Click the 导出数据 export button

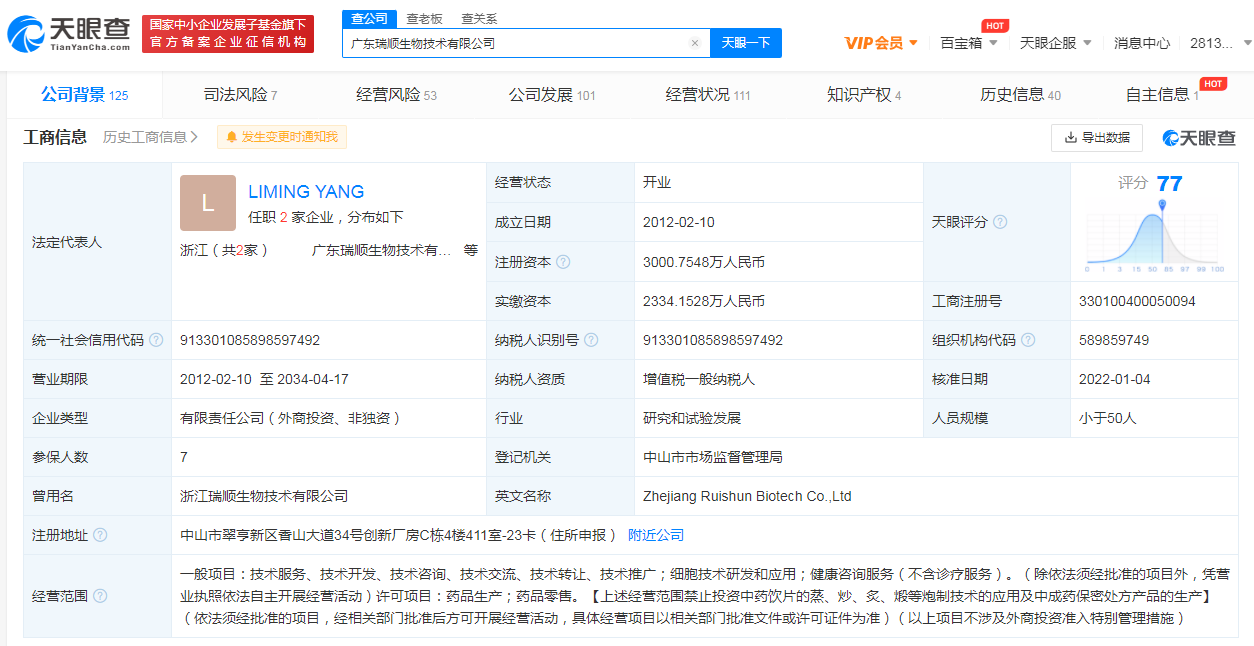(1097, 137)
